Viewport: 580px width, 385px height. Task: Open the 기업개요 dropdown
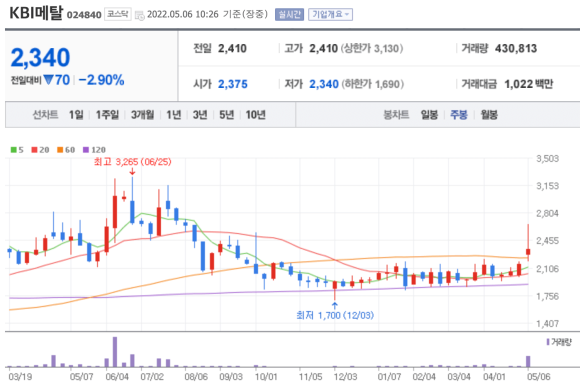click(330, 14)
